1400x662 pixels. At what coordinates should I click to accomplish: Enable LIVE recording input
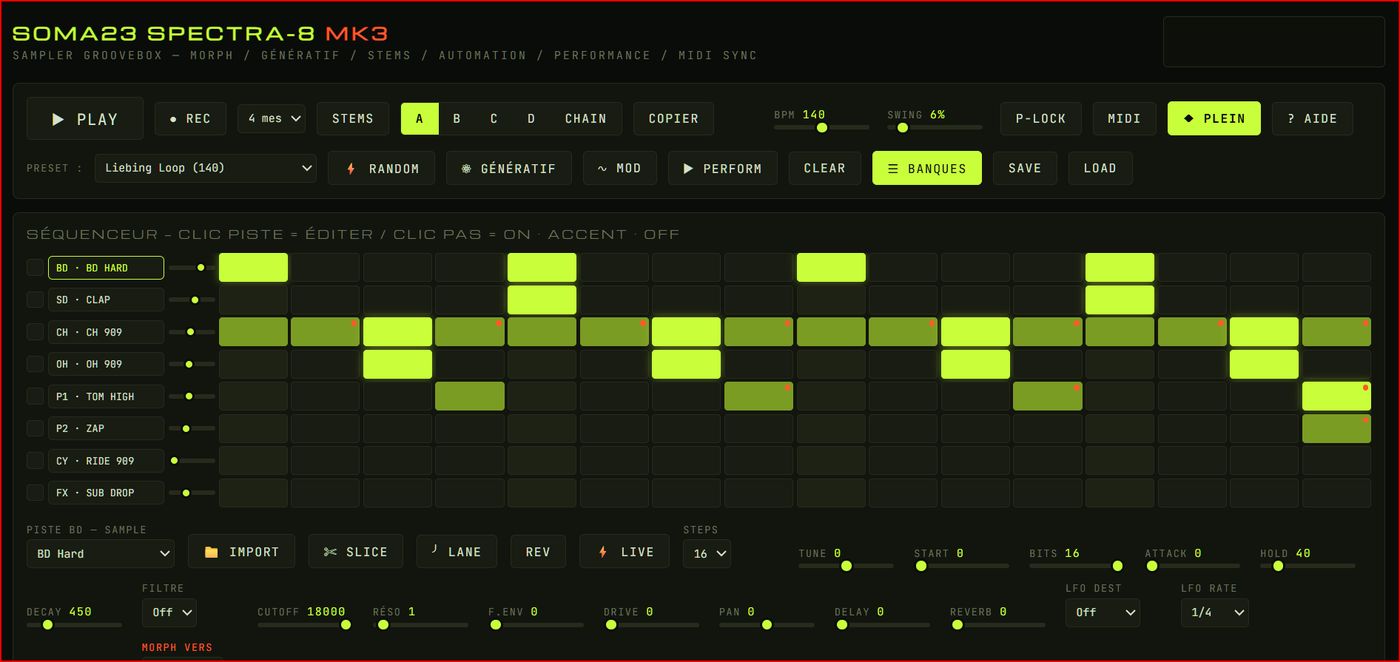[625, 551]
